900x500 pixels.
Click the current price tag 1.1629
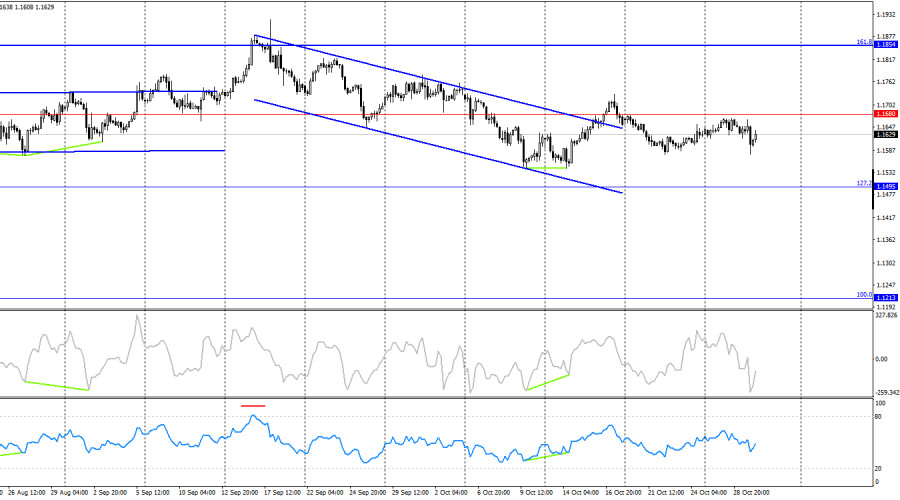click(885, 134)
